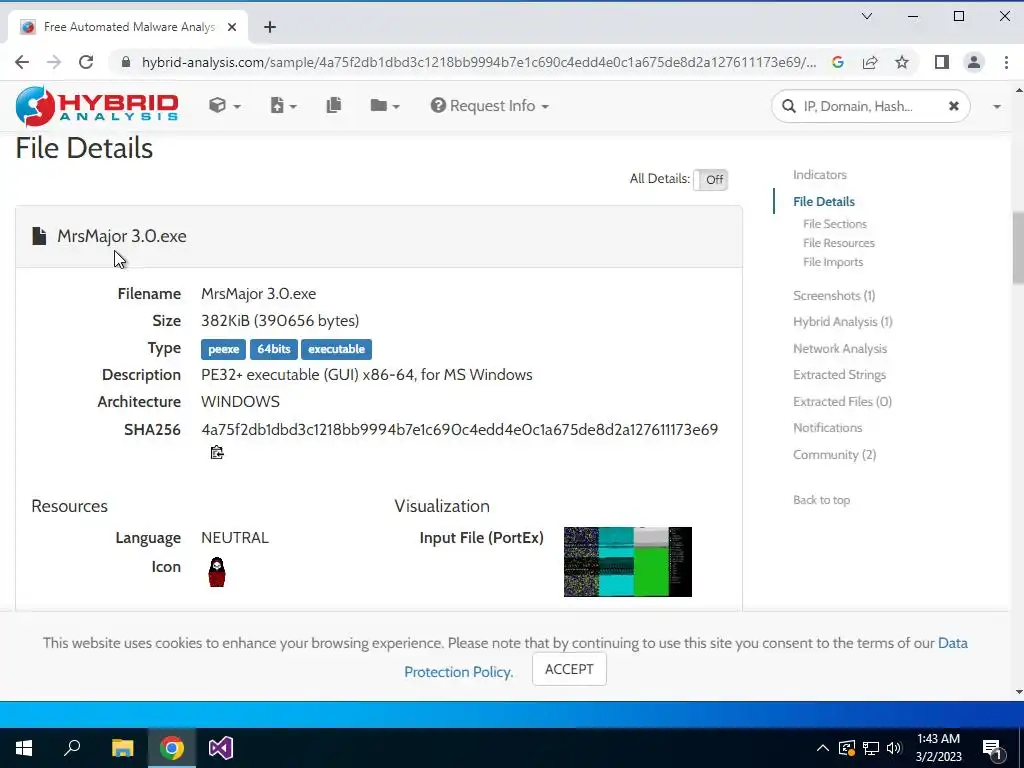Image resolution: width=1024 pixels, height=768 pixels.
Task: Click the browser back arrow
Action: [x=22, y=62]
